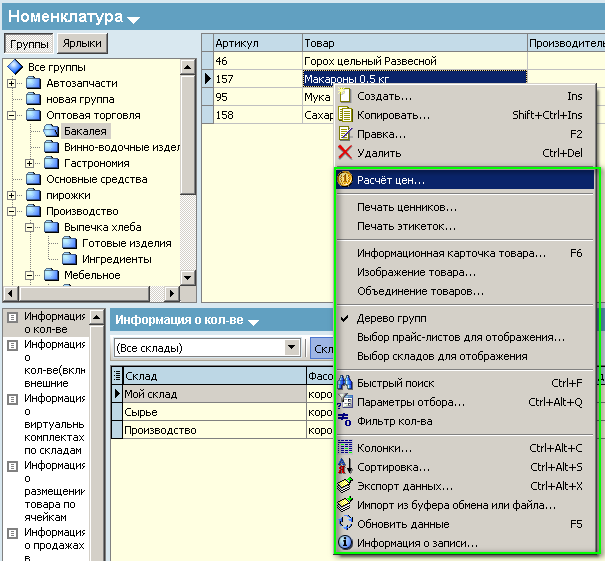
Task: Click the info list scroll up arrow
Action: pyautogui.click(x=96, y=317)
